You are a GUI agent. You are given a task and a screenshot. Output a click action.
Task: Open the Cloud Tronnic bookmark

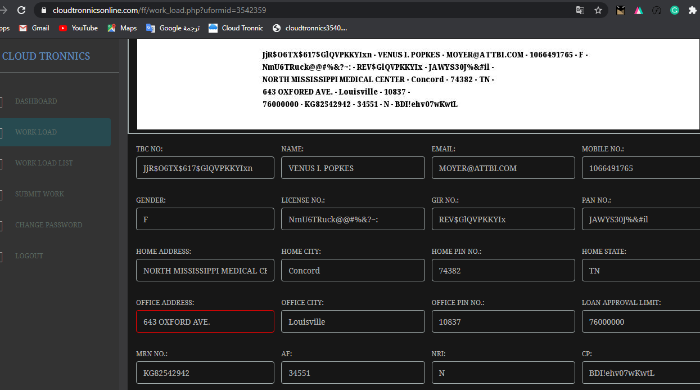[236, 28]
